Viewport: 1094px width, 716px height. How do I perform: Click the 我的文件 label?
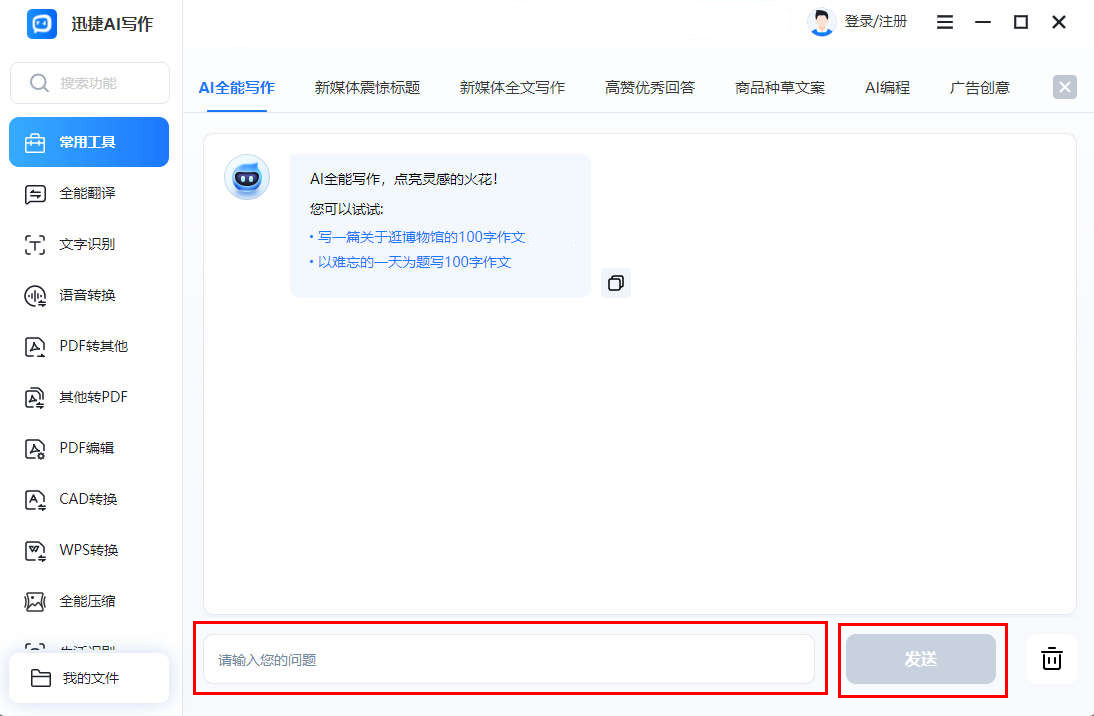point(91,678)
